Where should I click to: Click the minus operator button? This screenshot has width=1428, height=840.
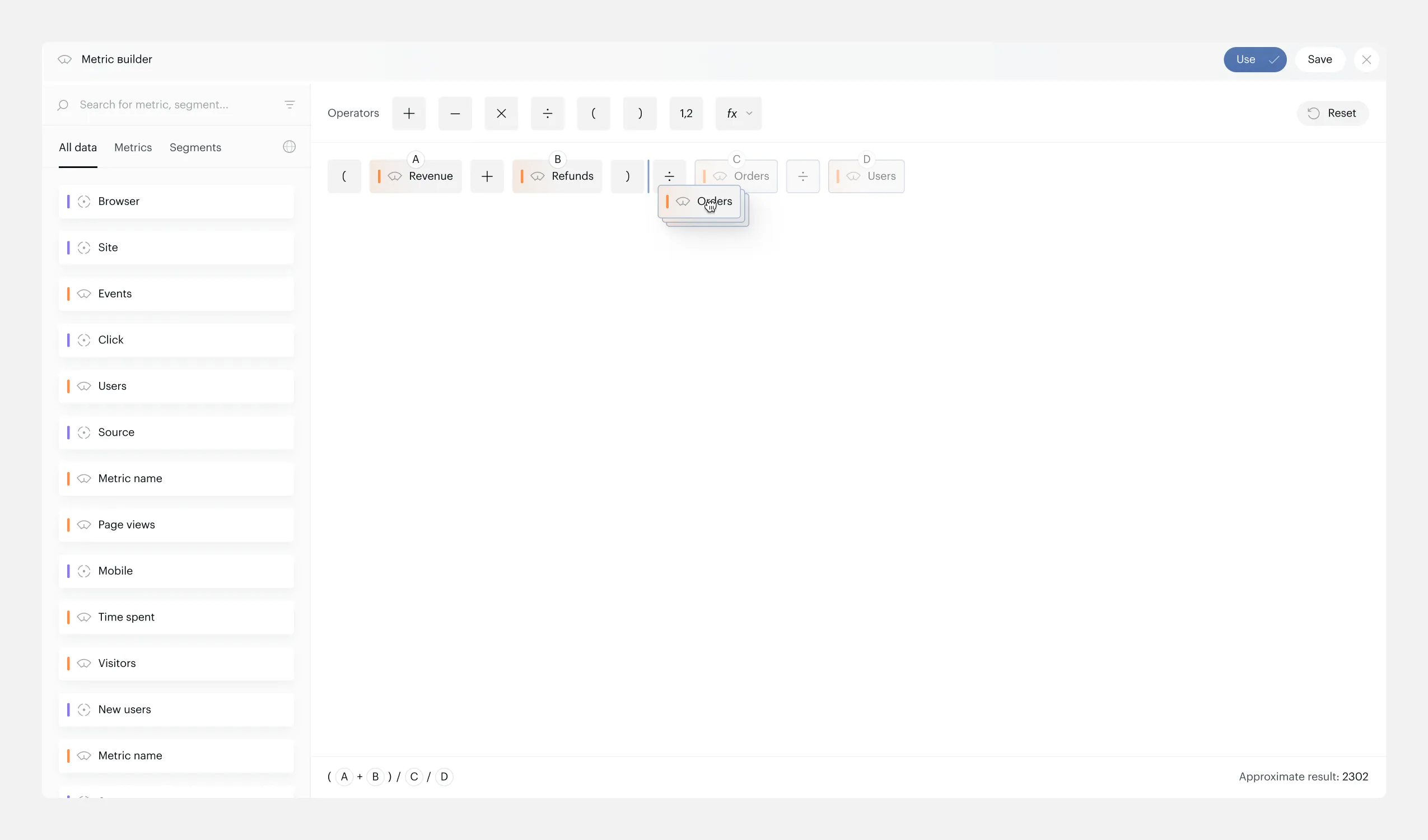pyautogui.click(x=455, y=113)
